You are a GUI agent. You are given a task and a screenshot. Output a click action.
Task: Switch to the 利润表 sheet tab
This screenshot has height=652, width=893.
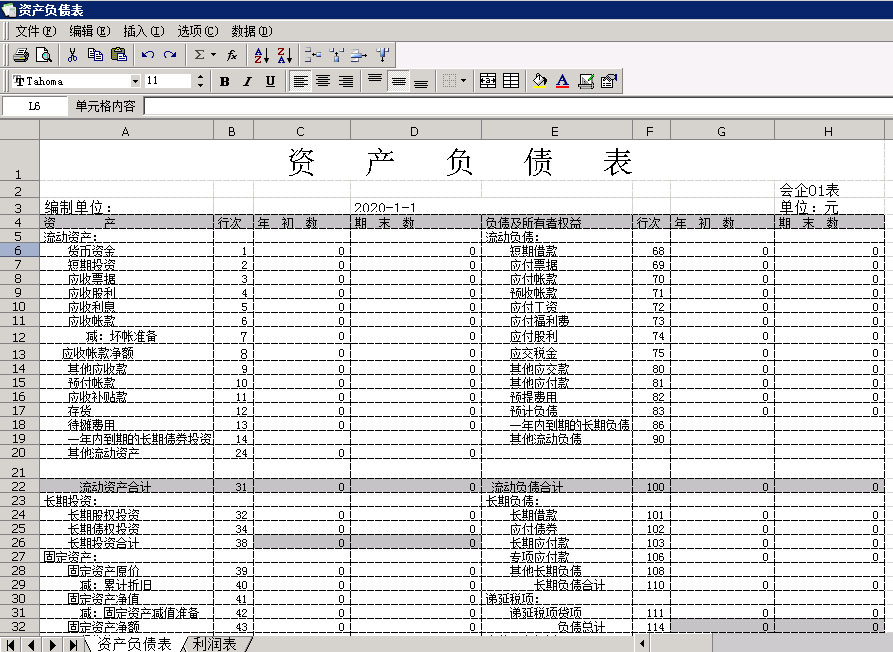click(215, 644)
